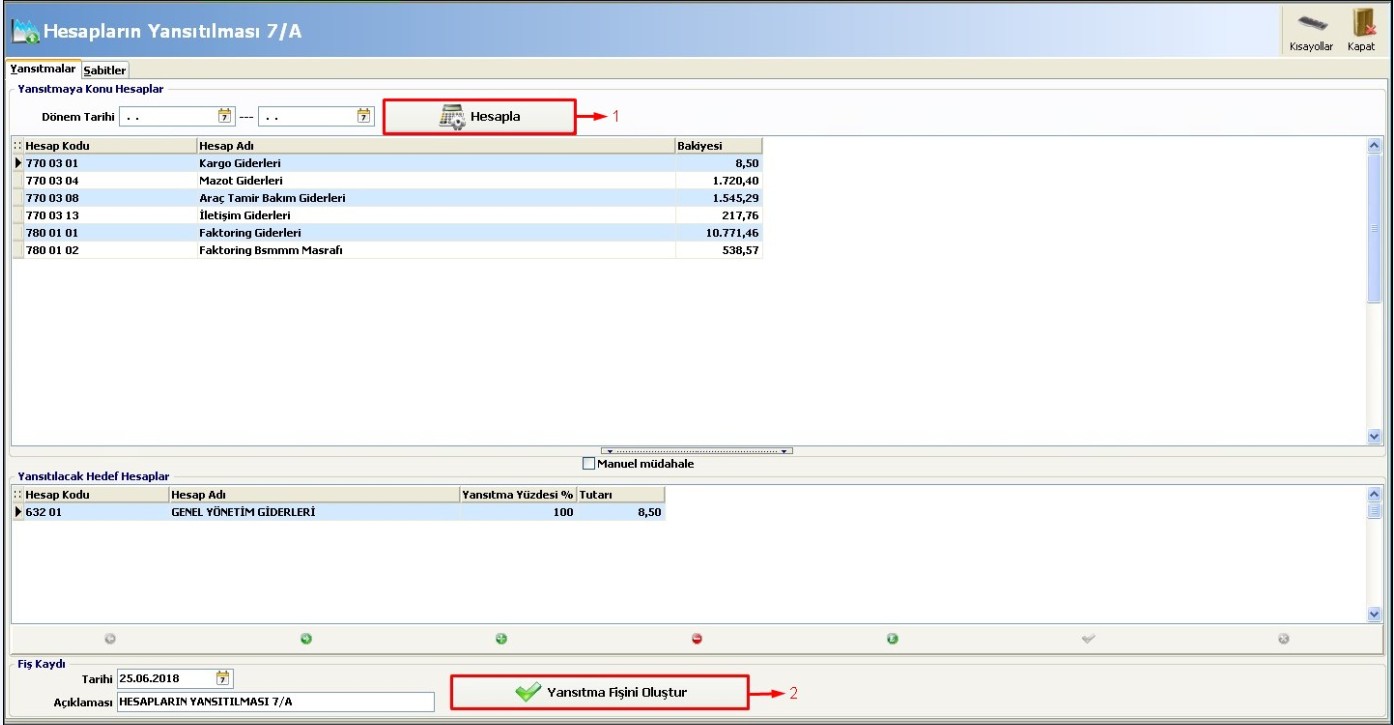The image size is (1394, 725).
Task: Click the Tutarı column header
Action: 621,495
